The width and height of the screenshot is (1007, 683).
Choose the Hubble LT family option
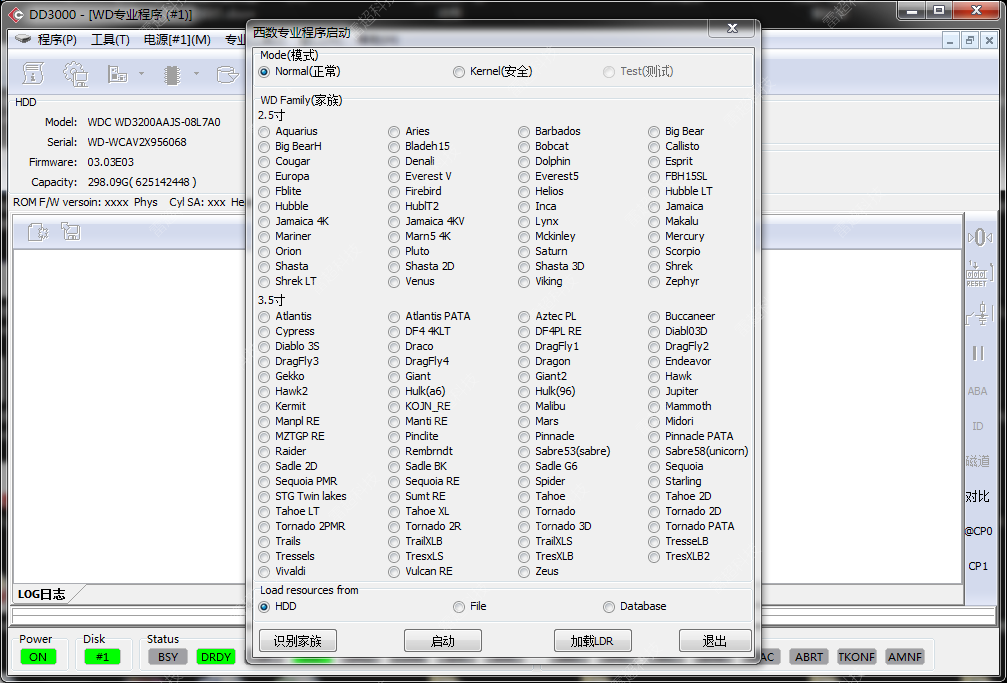tap(680, 191)
